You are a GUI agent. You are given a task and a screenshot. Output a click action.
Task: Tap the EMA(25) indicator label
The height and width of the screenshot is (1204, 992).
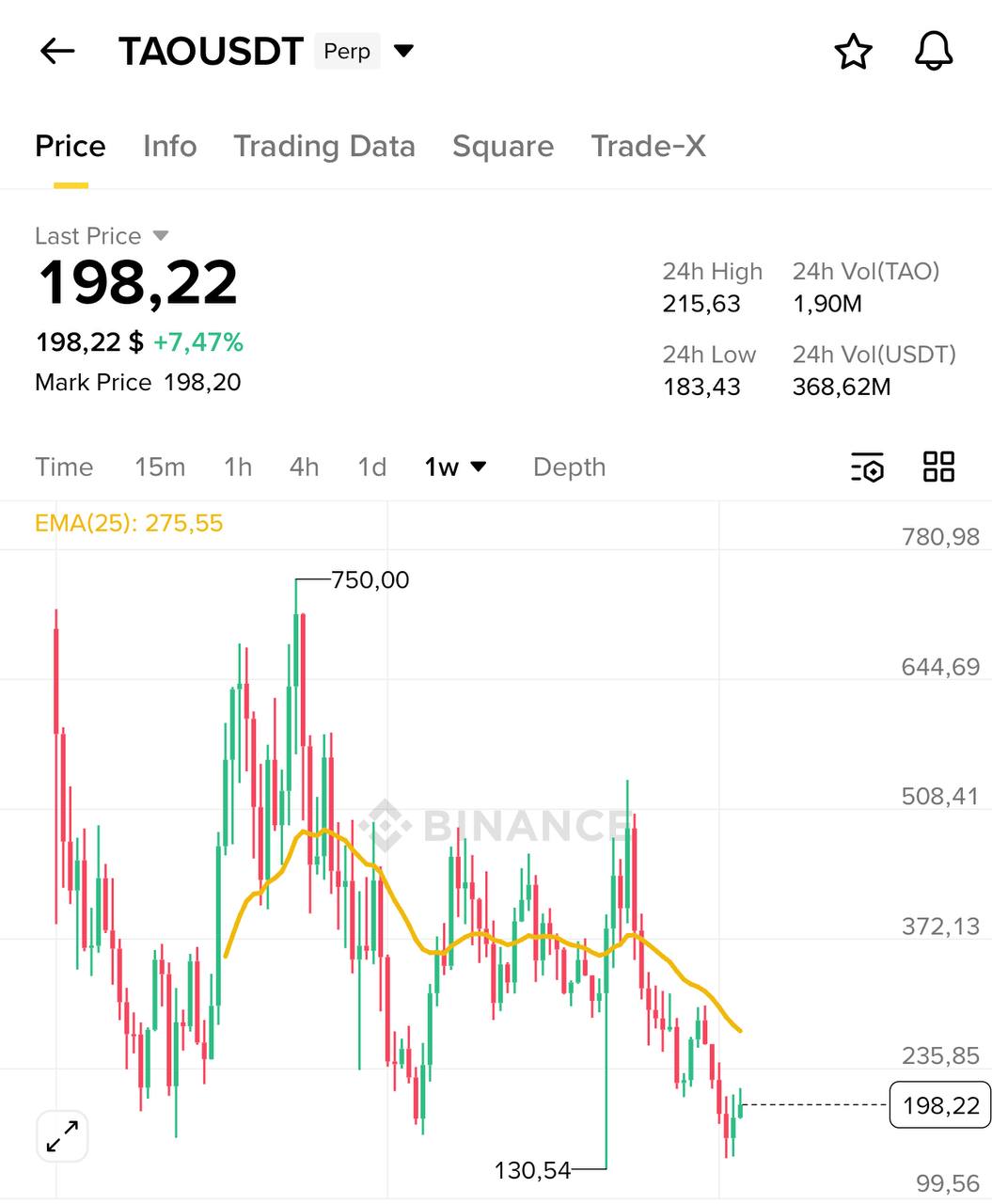129,523
